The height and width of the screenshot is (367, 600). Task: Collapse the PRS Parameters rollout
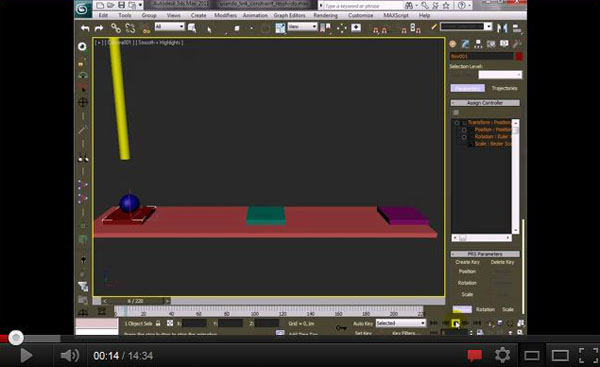[x=485, y=254]
